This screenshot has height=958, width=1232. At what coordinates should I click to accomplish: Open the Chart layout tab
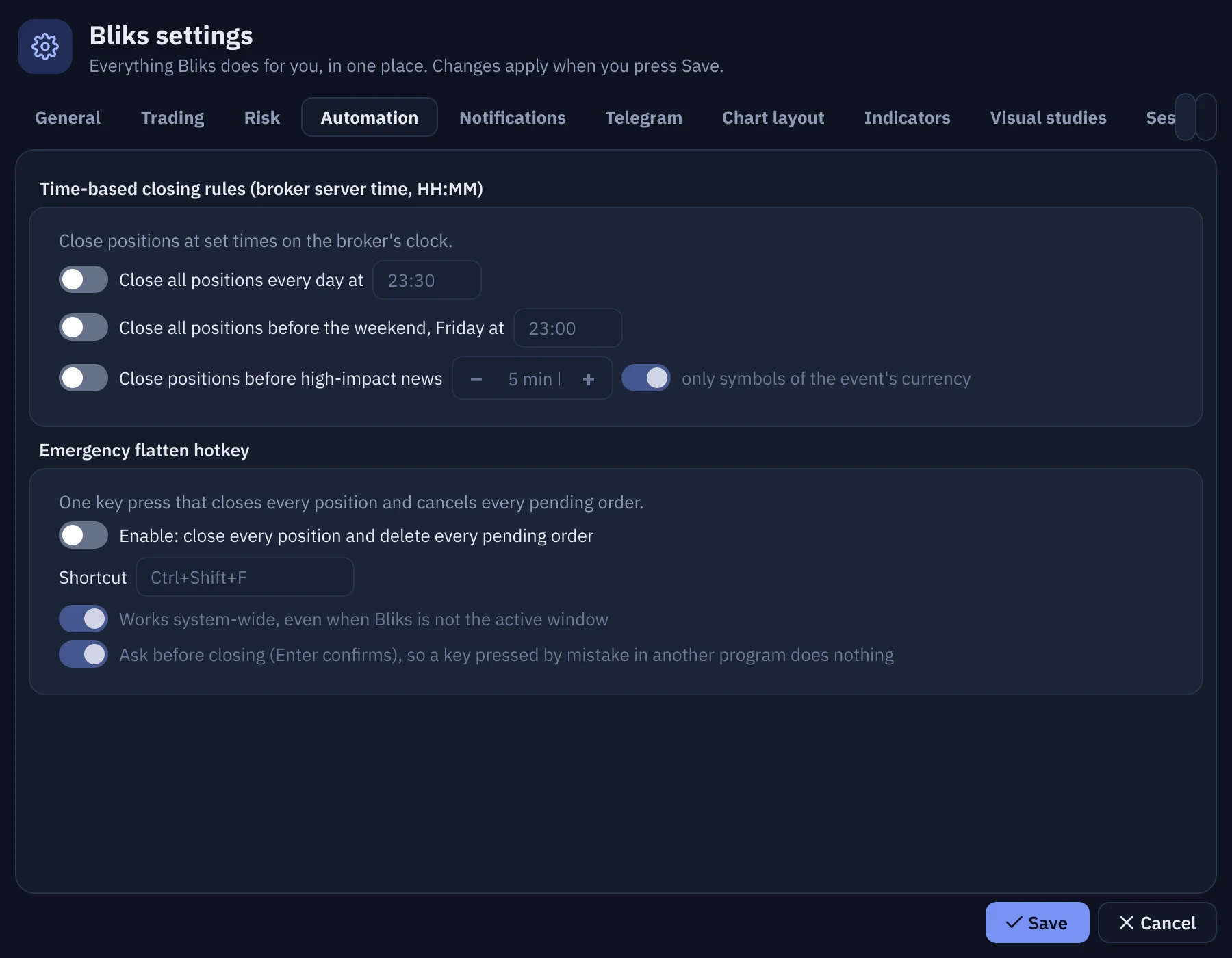[773, 118]
